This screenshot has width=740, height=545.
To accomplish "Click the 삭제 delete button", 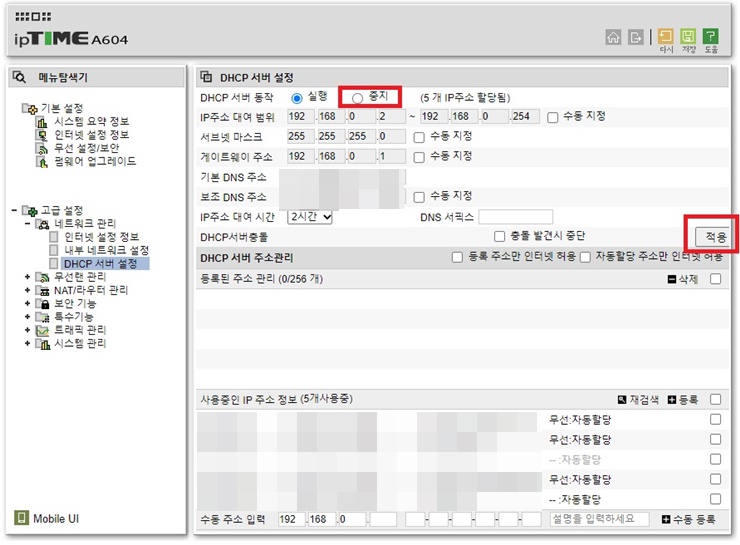I will [689, 279].
